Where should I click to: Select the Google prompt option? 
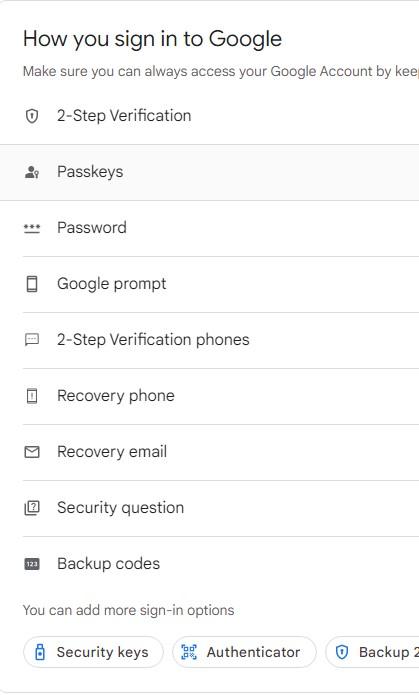click(x=221, y=284)
